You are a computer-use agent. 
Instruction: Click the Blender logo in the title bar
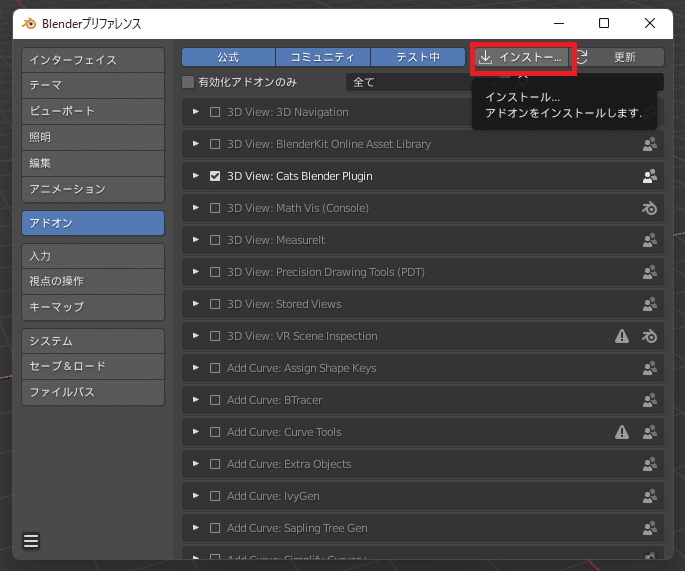tap(29, 23)
